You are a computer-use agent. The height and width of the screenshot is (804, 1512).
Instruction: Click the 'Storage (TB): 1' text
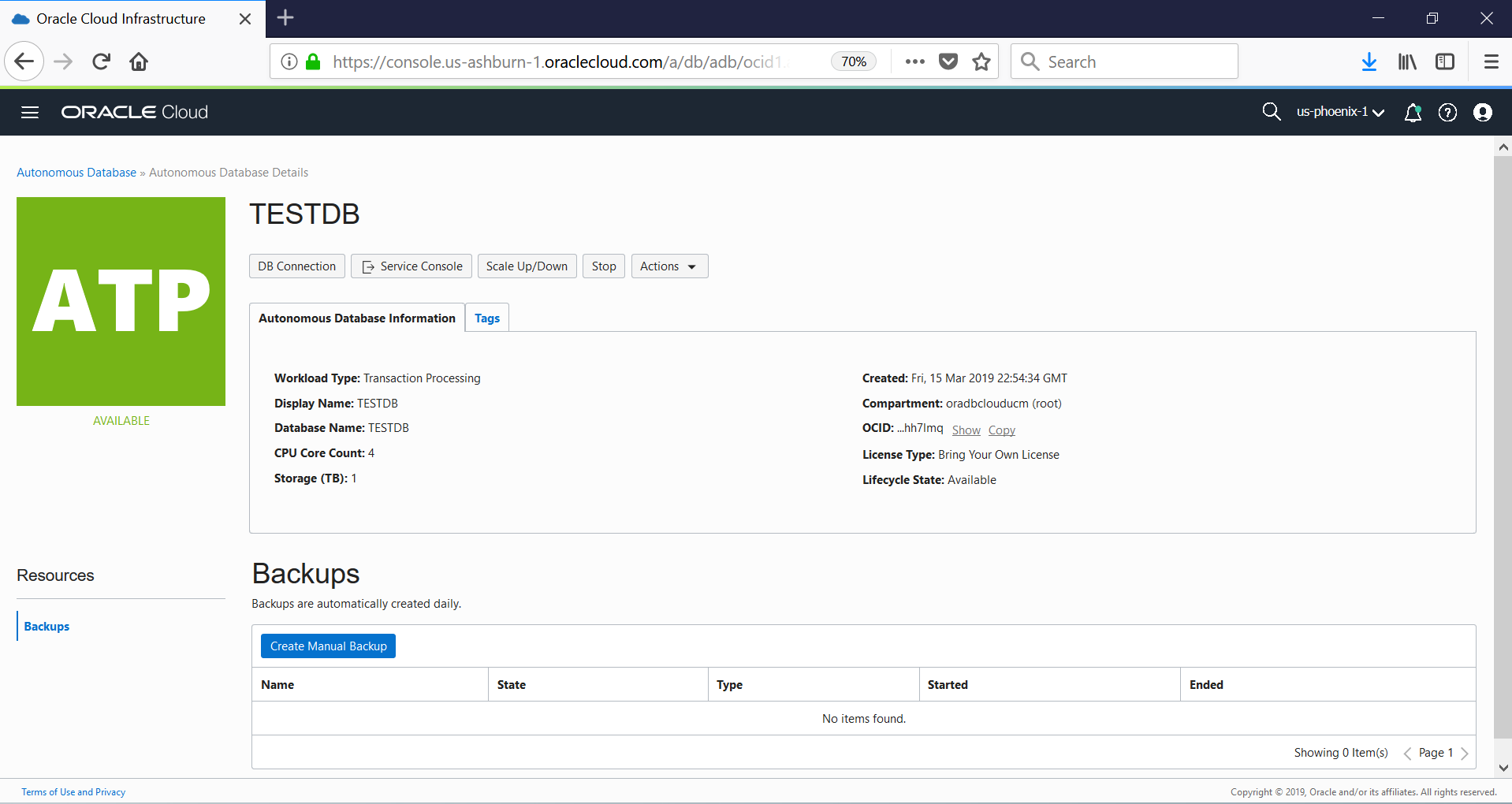[315, 478]
